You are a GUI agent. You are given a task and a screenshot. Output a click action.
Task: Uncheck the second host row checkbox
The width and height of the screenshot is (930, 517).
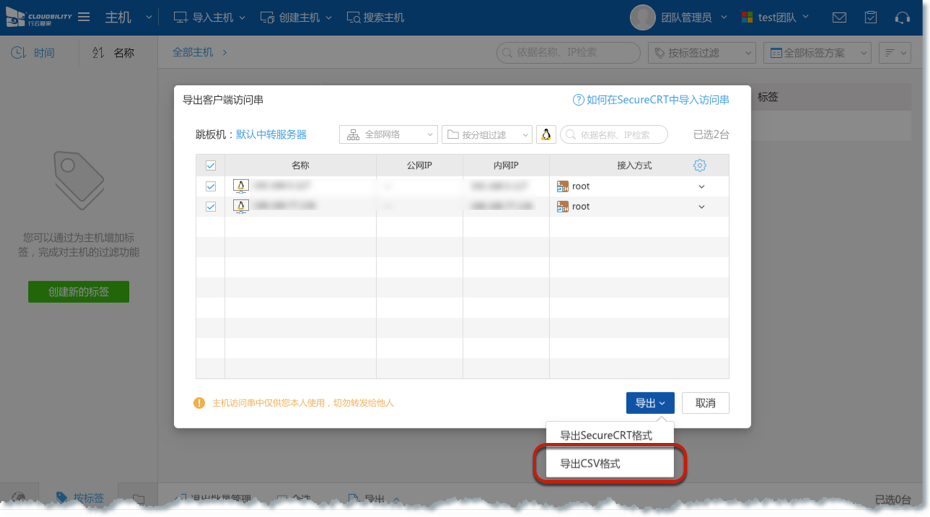pos(210,207)
